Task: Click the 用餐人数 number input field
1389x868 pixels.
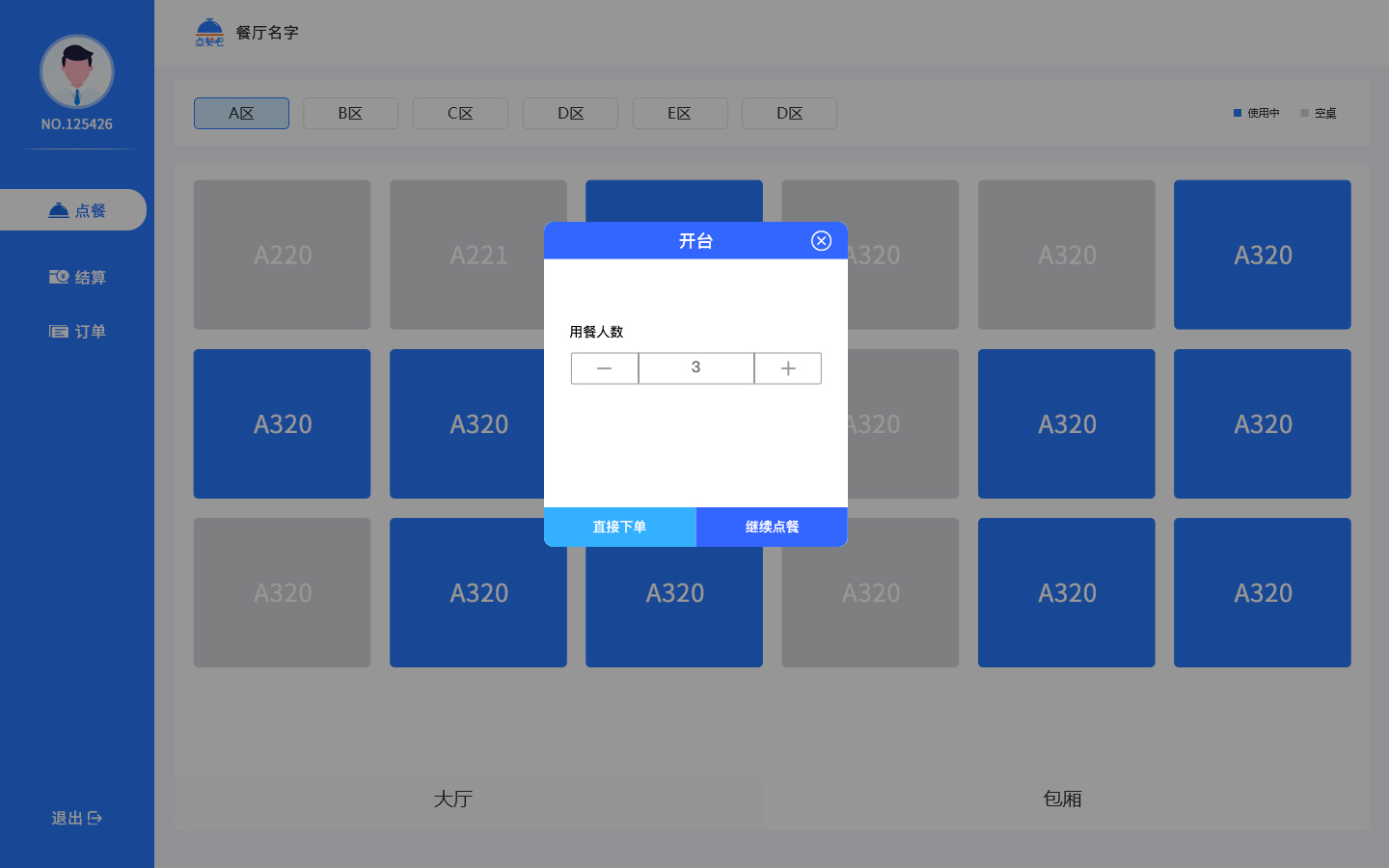Action: (695, 368)
